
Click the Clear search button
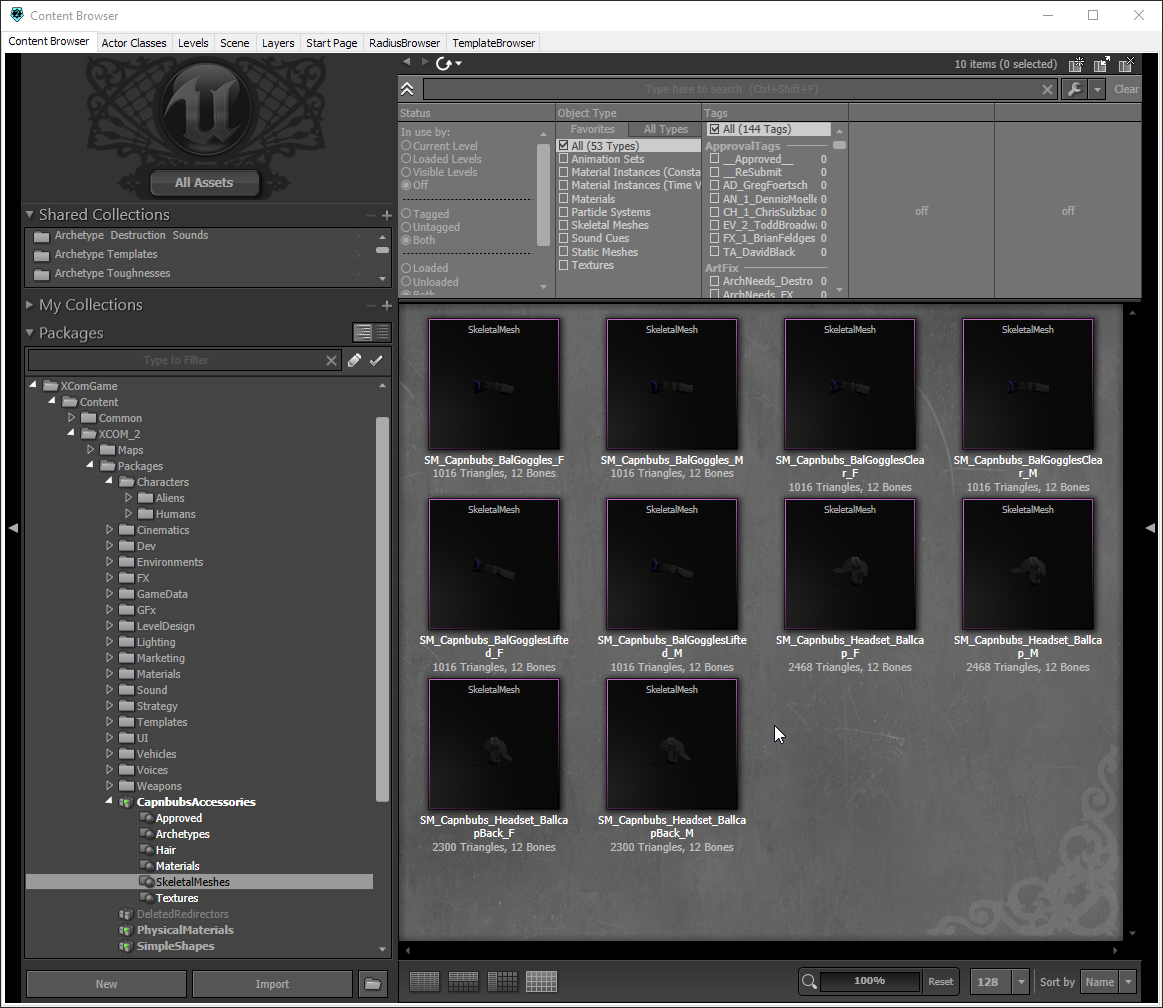(x=1125, y=89)
